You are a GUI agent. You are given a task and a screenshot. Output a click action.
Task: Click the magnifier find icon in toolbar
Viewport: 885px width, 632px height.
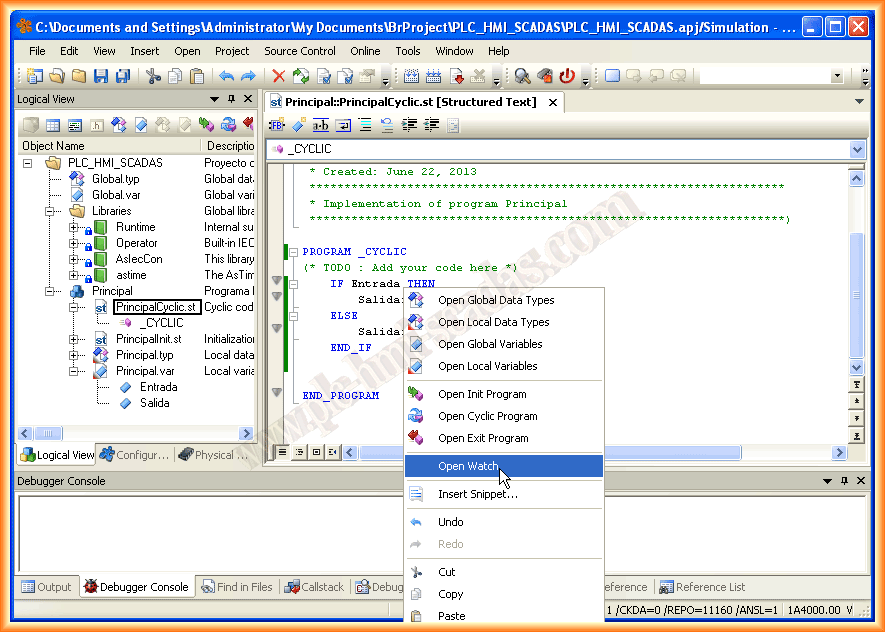[522, 76]
